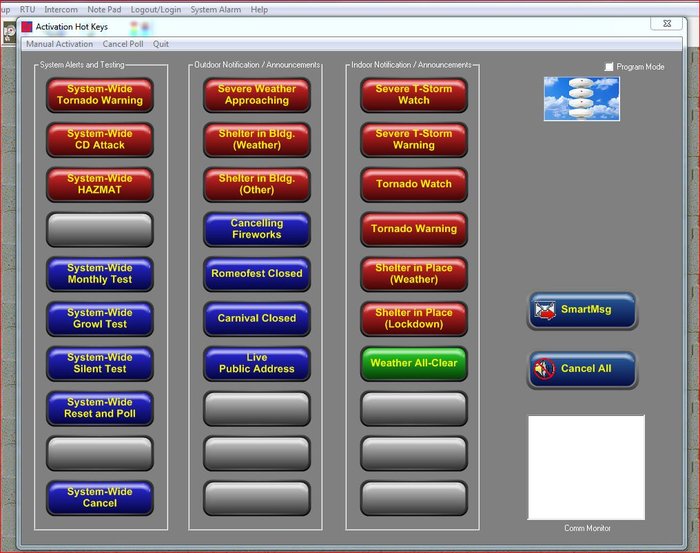Announce Cancelling Fireworks
The height and width of the screenshot is (553, 700).
(x=257, y=229)
